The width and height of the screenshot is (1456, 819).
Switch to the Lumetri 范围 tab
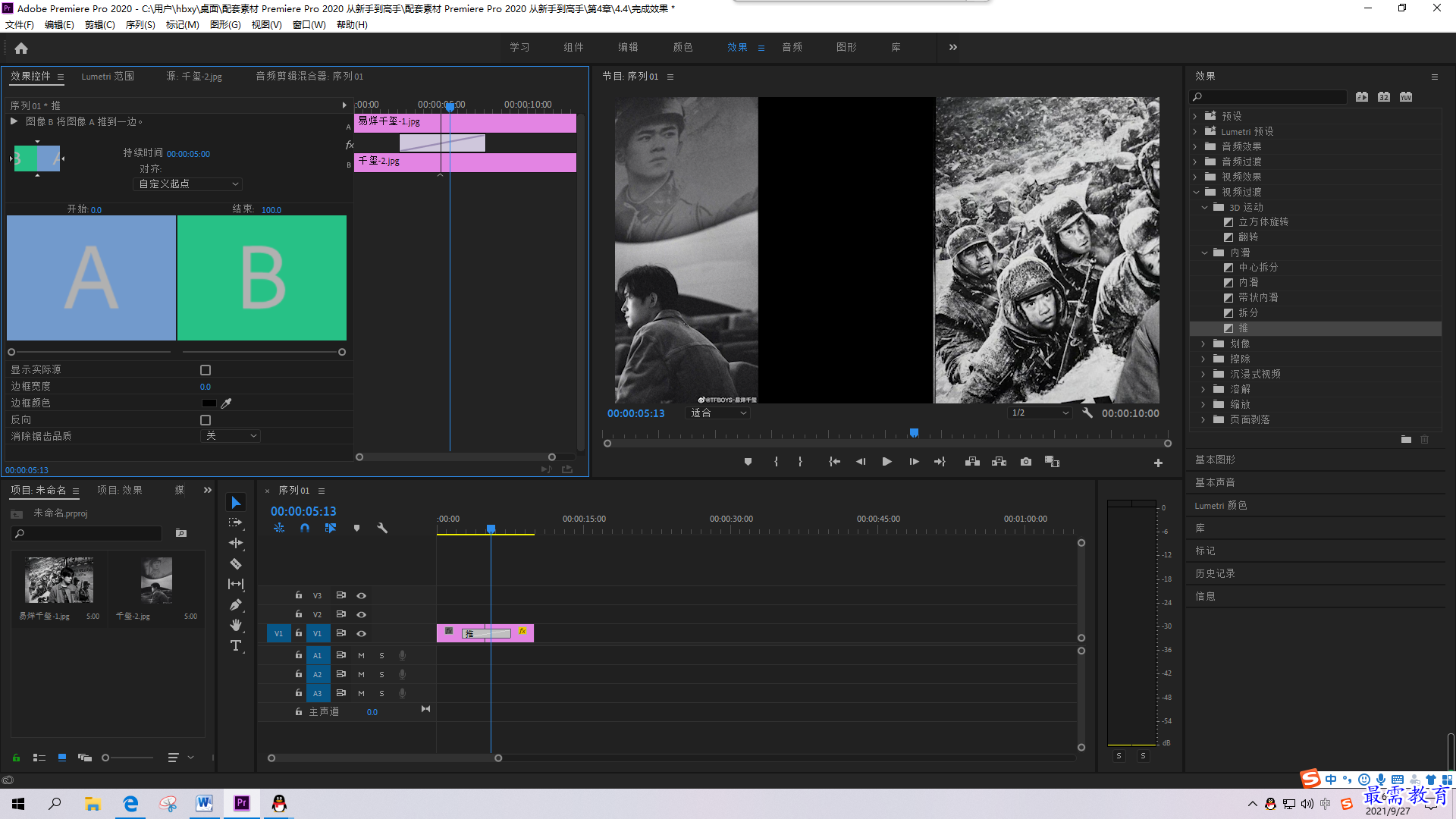pos(108,77)
